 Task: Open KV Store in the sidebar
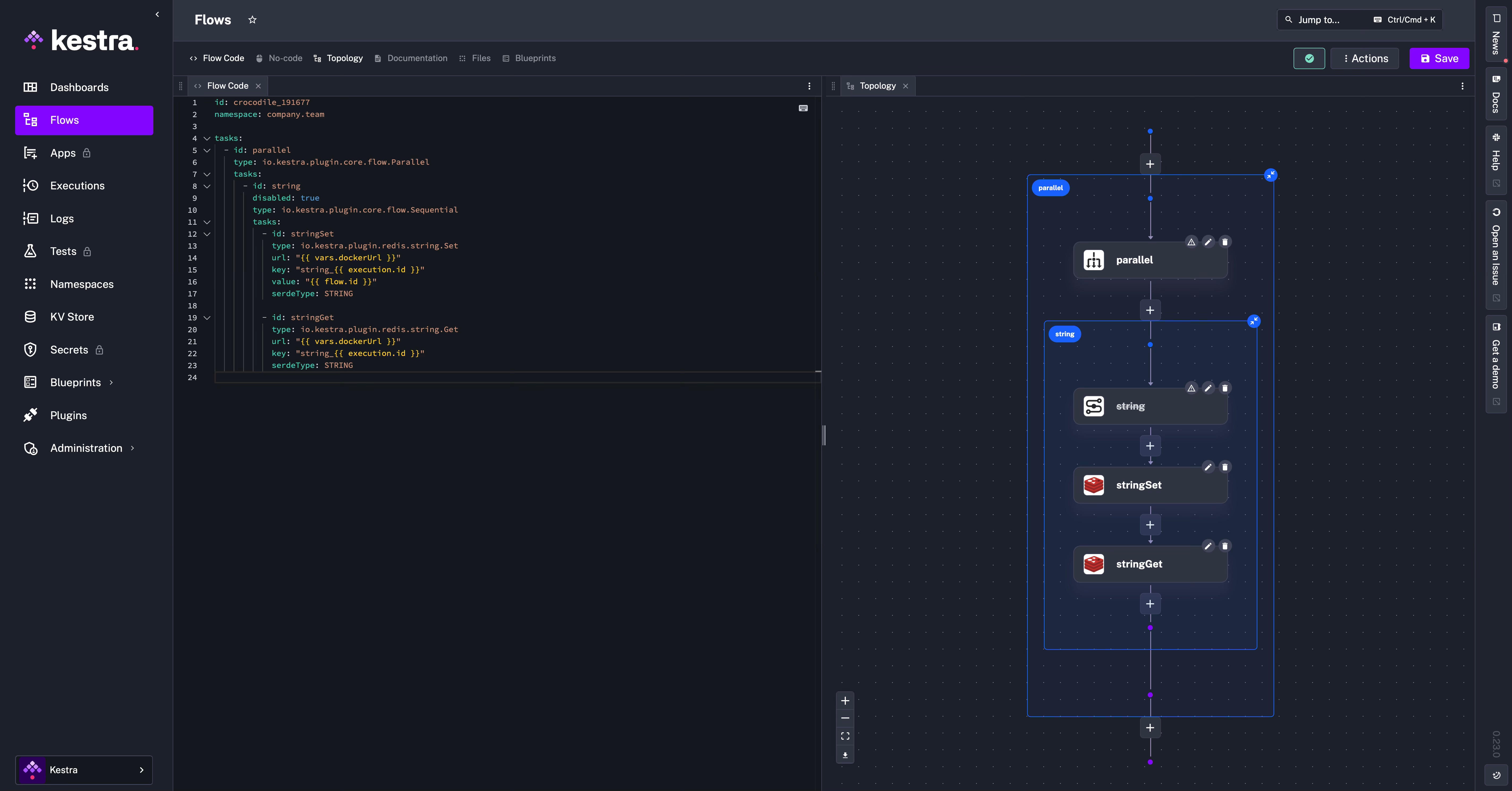point(84,317)
